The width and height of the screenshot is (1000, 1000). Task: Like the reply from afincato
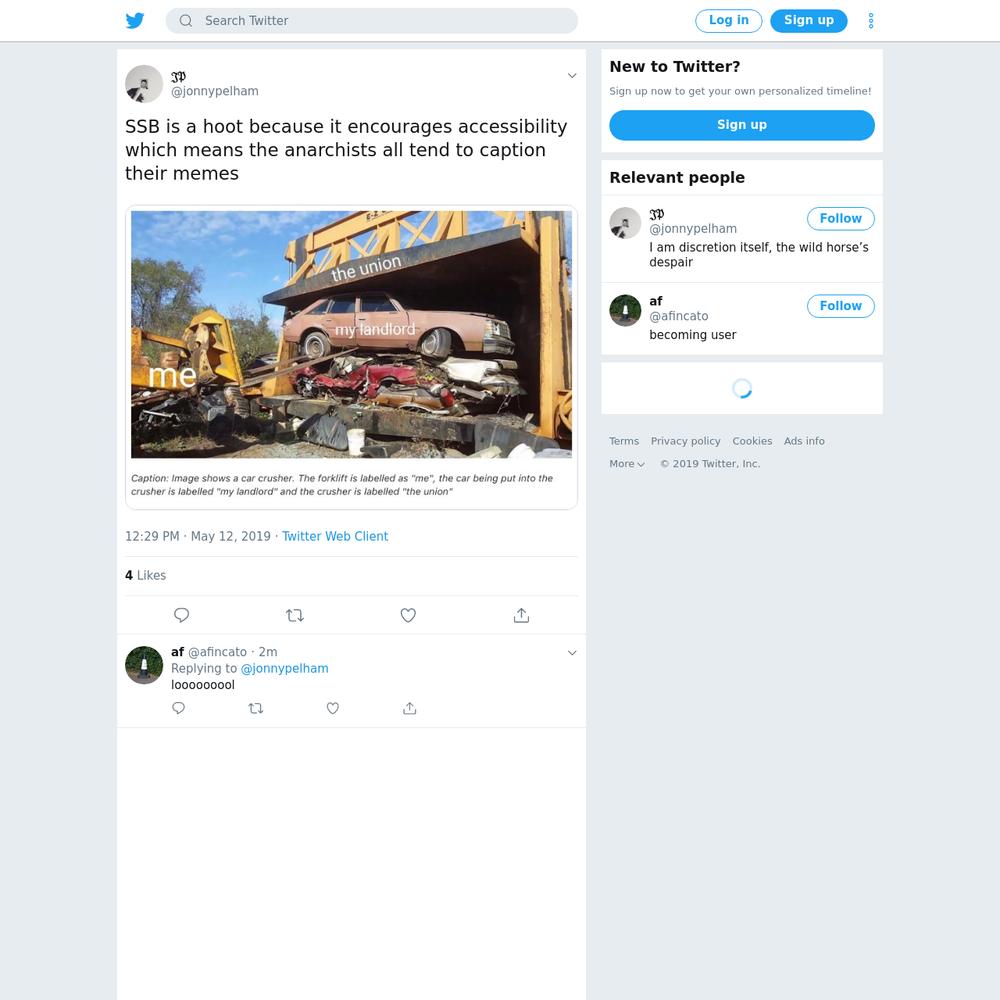[x=333, y=709]
